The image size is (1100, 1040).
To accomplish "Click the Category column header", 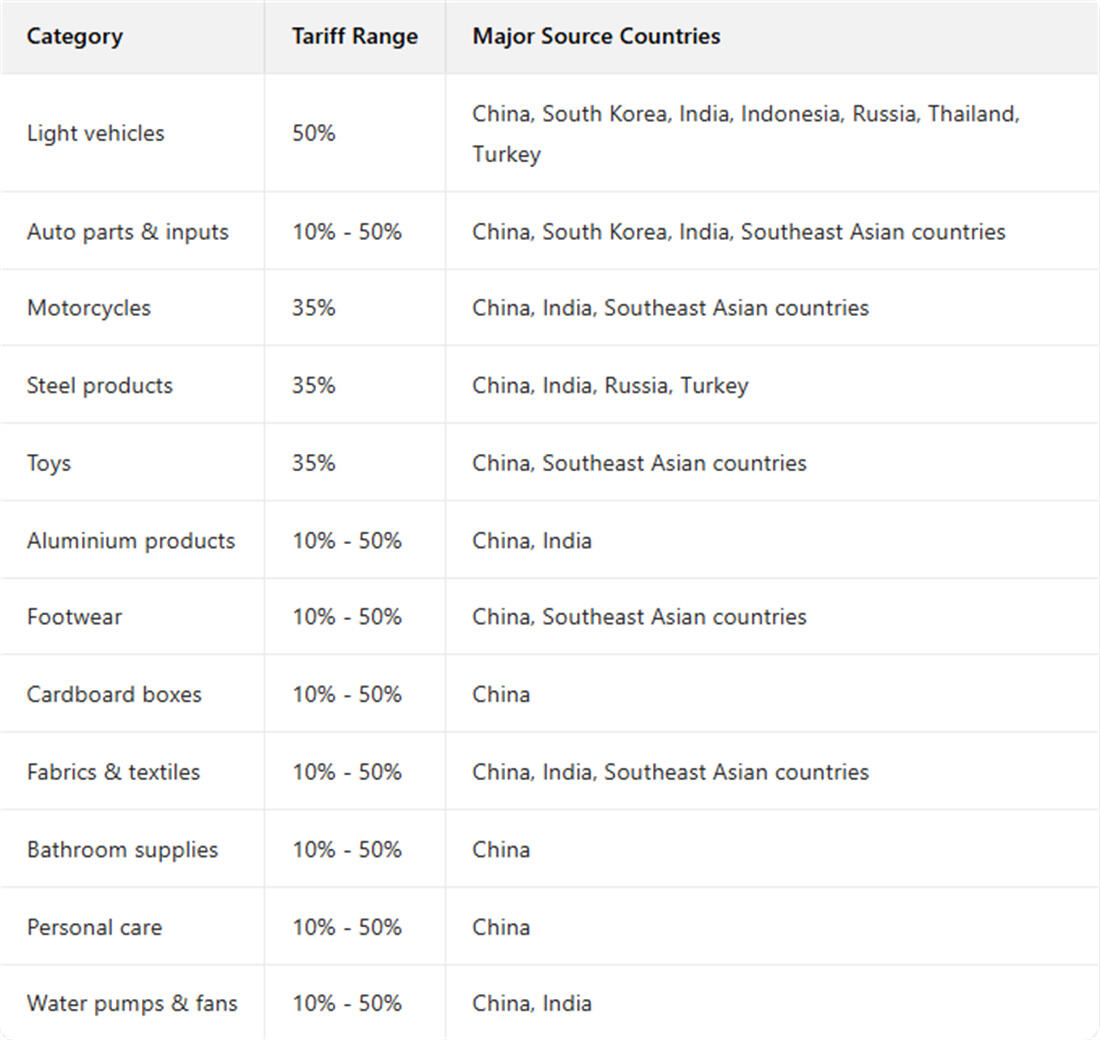I will click(75, 37).
